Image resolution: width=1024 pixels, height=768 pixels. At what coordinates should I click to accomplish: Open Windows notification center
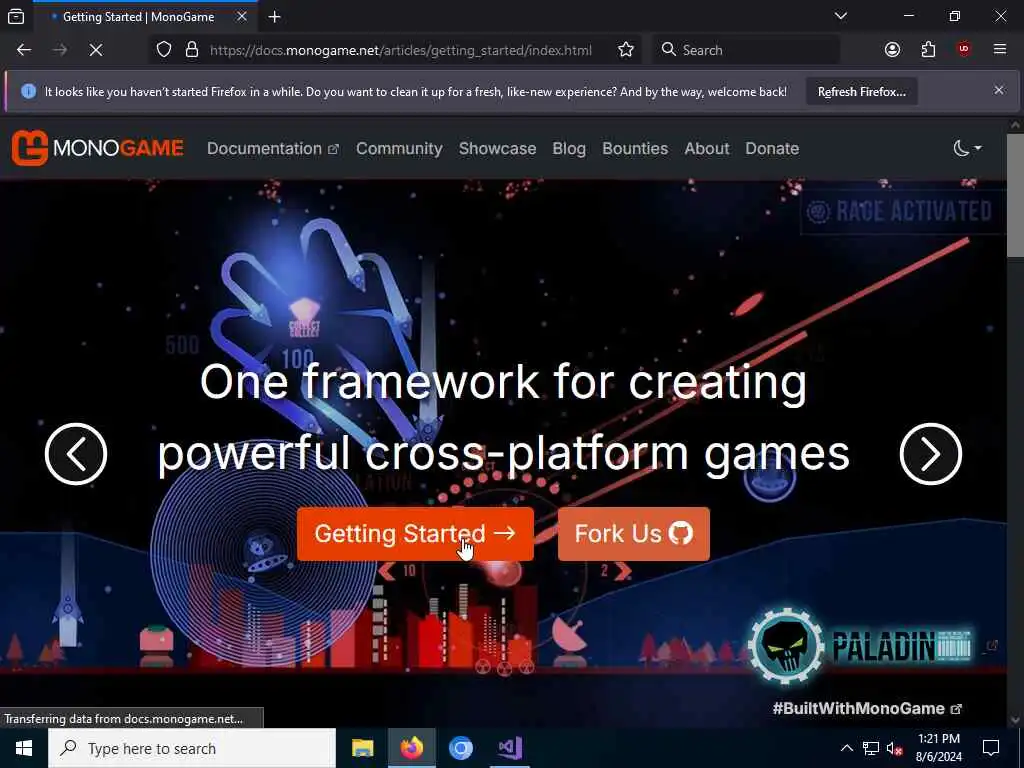pos(991,748)
